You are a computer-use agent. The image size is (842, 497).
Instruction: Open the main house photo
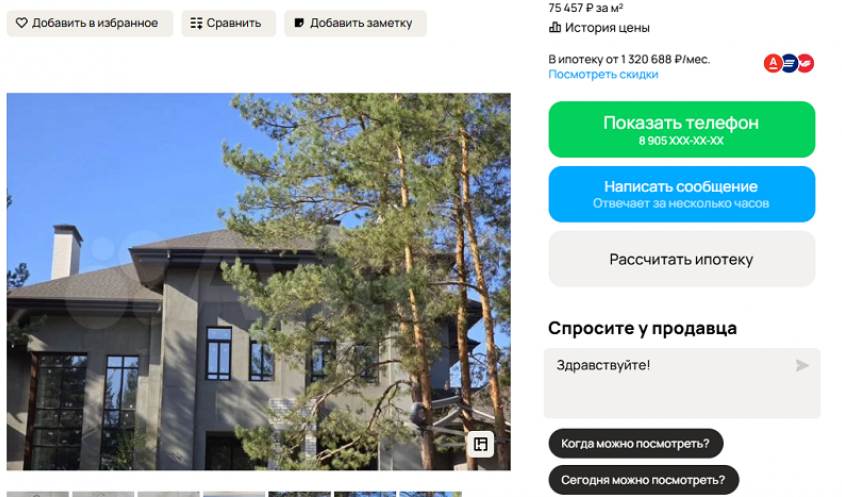pyautogui.click(x=258, y=281)
